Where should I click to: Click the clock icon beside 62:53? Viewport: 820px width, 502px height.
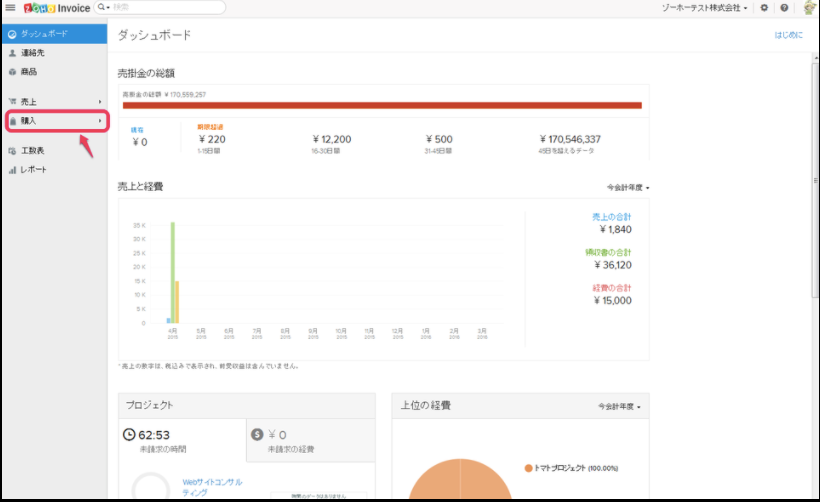[129, 435]
